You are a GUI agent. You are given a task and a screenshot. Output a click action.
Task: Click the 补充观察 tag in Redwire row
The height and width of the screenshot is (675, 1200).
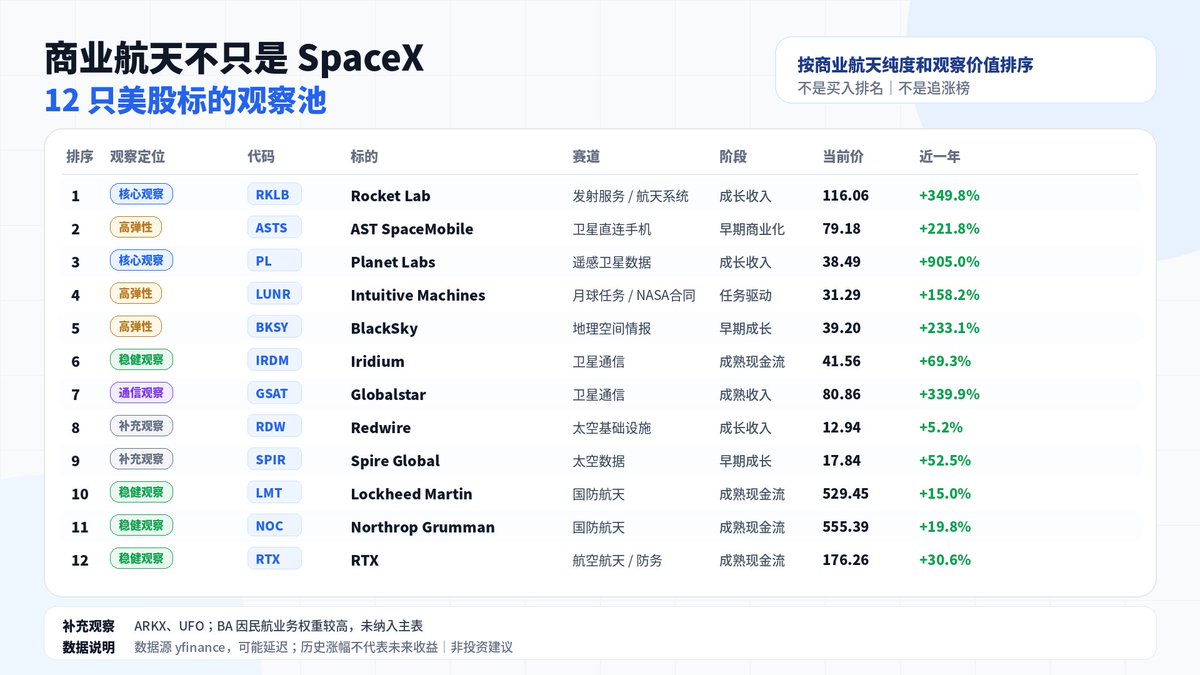(x=141, y=425)
